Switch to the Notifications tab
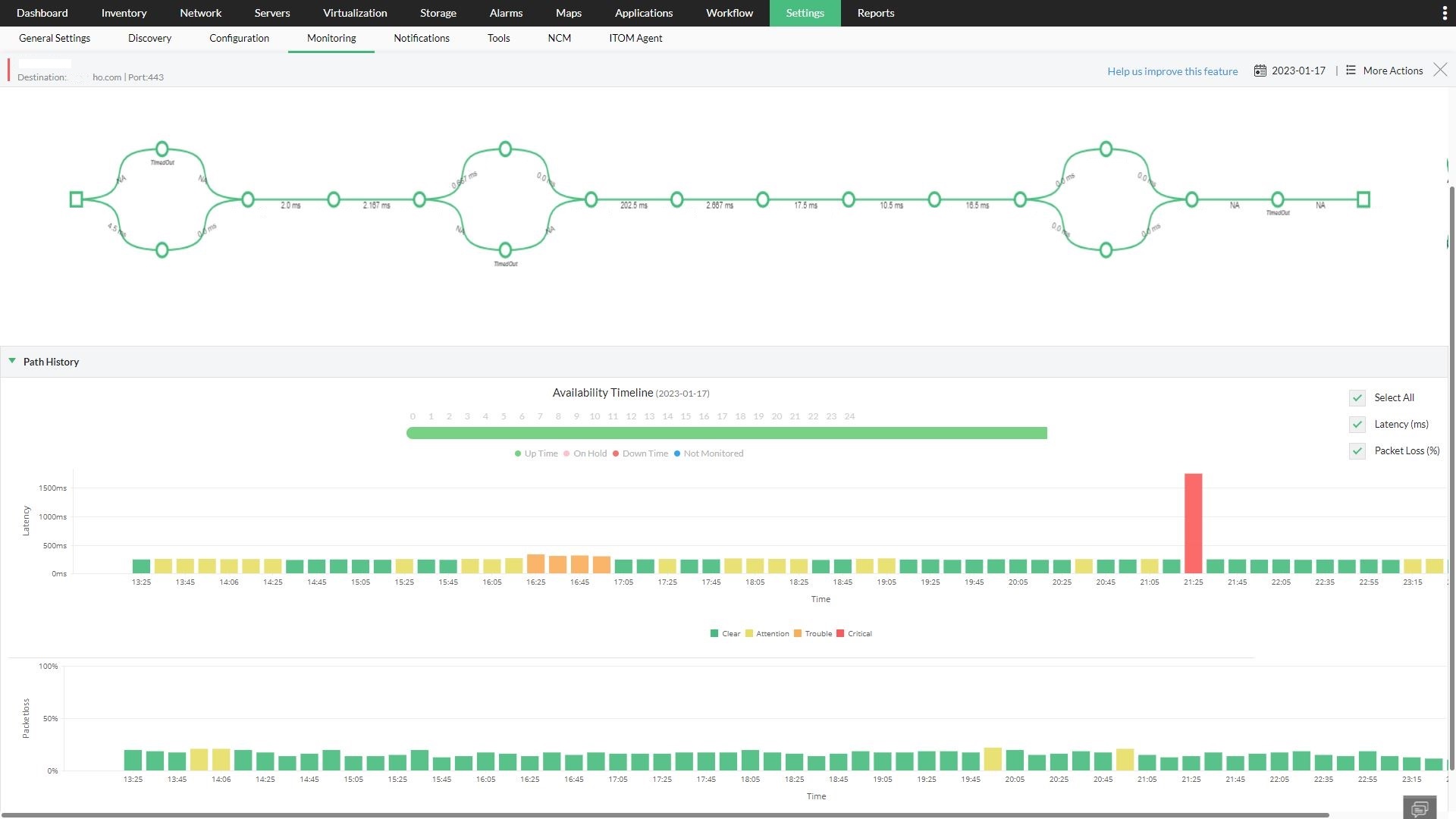Viewport: 1456px width, 819px height. [421, 38]
